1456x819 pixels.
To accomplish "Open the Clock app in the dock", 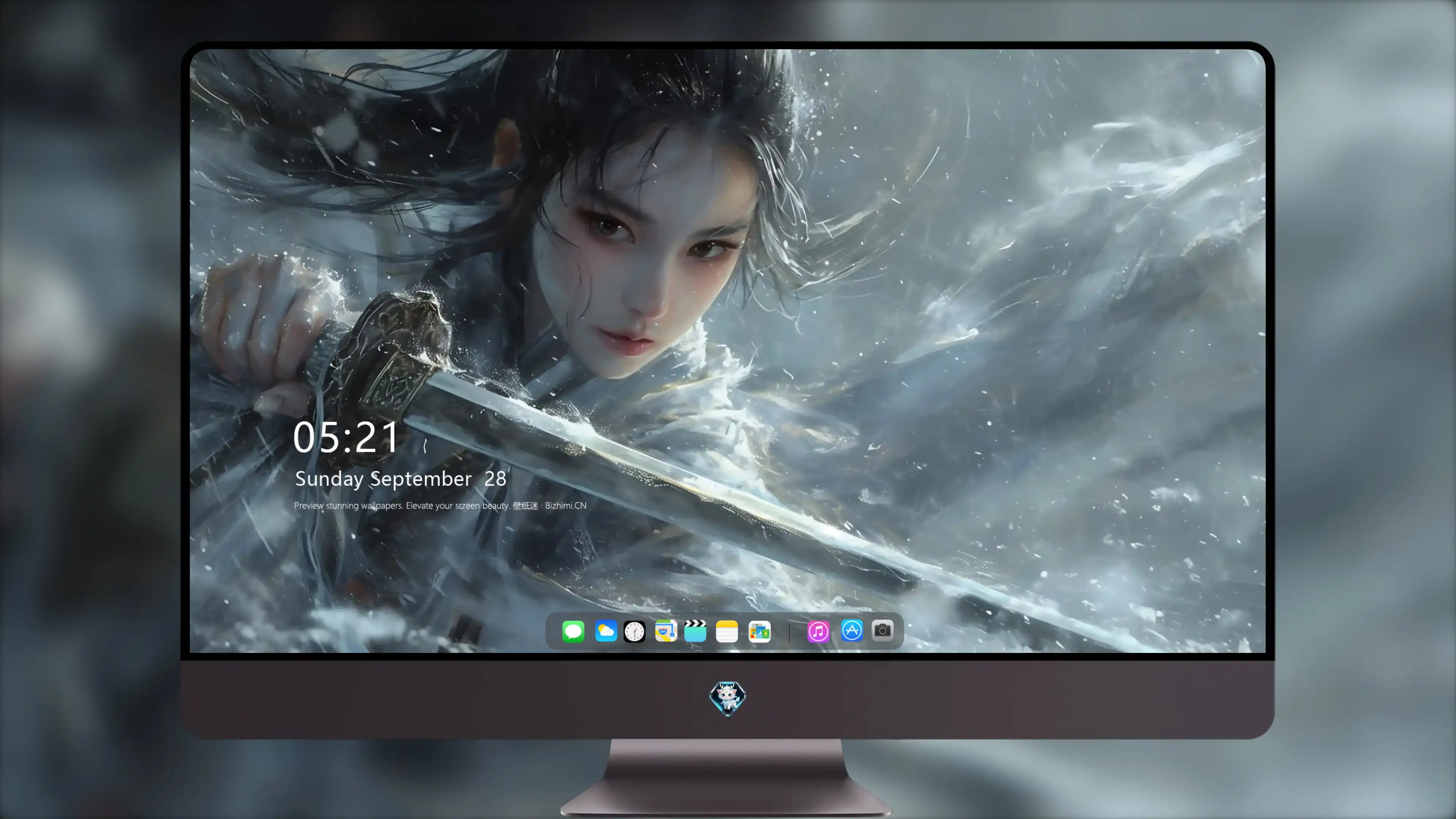I will [x=634, y=631].
